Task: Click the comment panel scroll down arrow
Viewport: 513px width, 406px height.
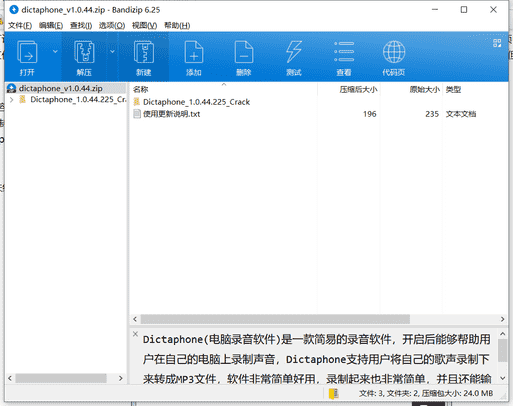Action: (x=502, y=378)
